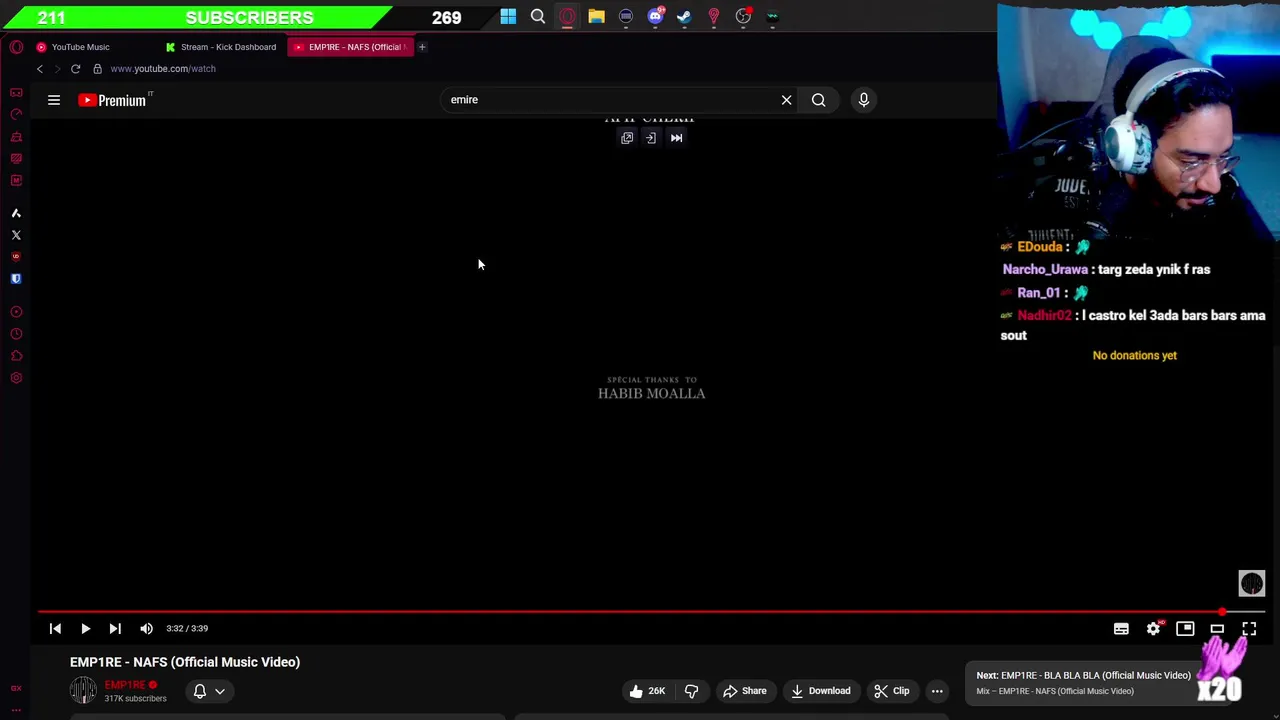Viewport: 1280px width, 720px height.
Task: Open browser sidebar settings gear
Action: [x=16, y=378]
